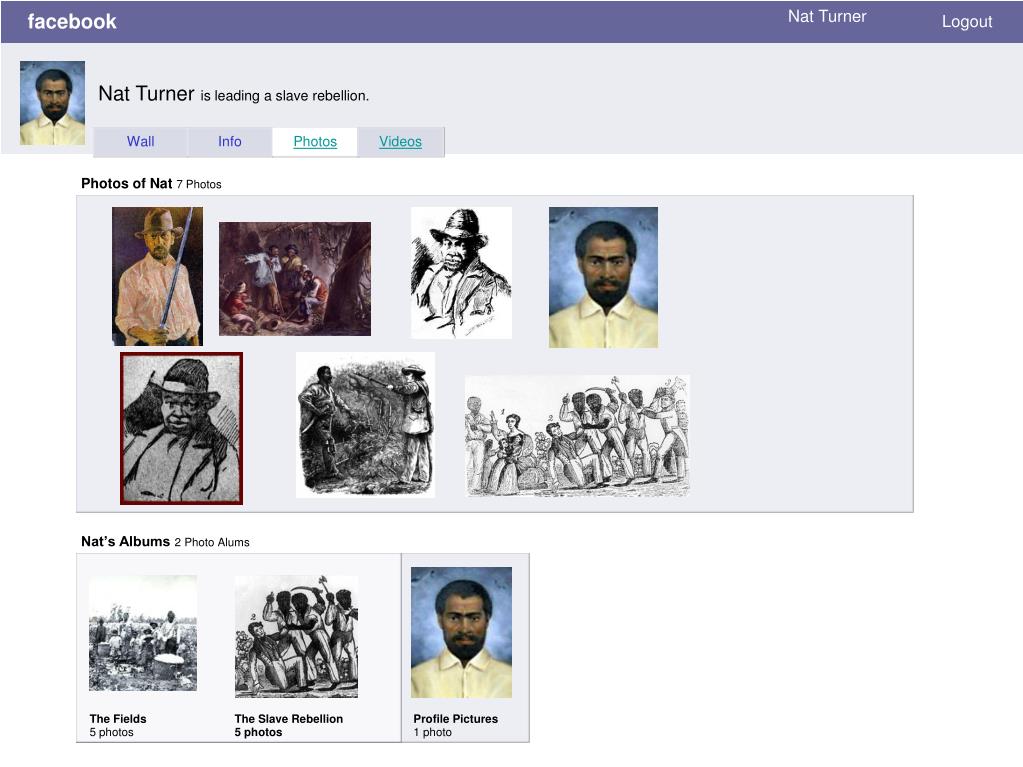Open The Fields album thumbnail

coord(143,633)
